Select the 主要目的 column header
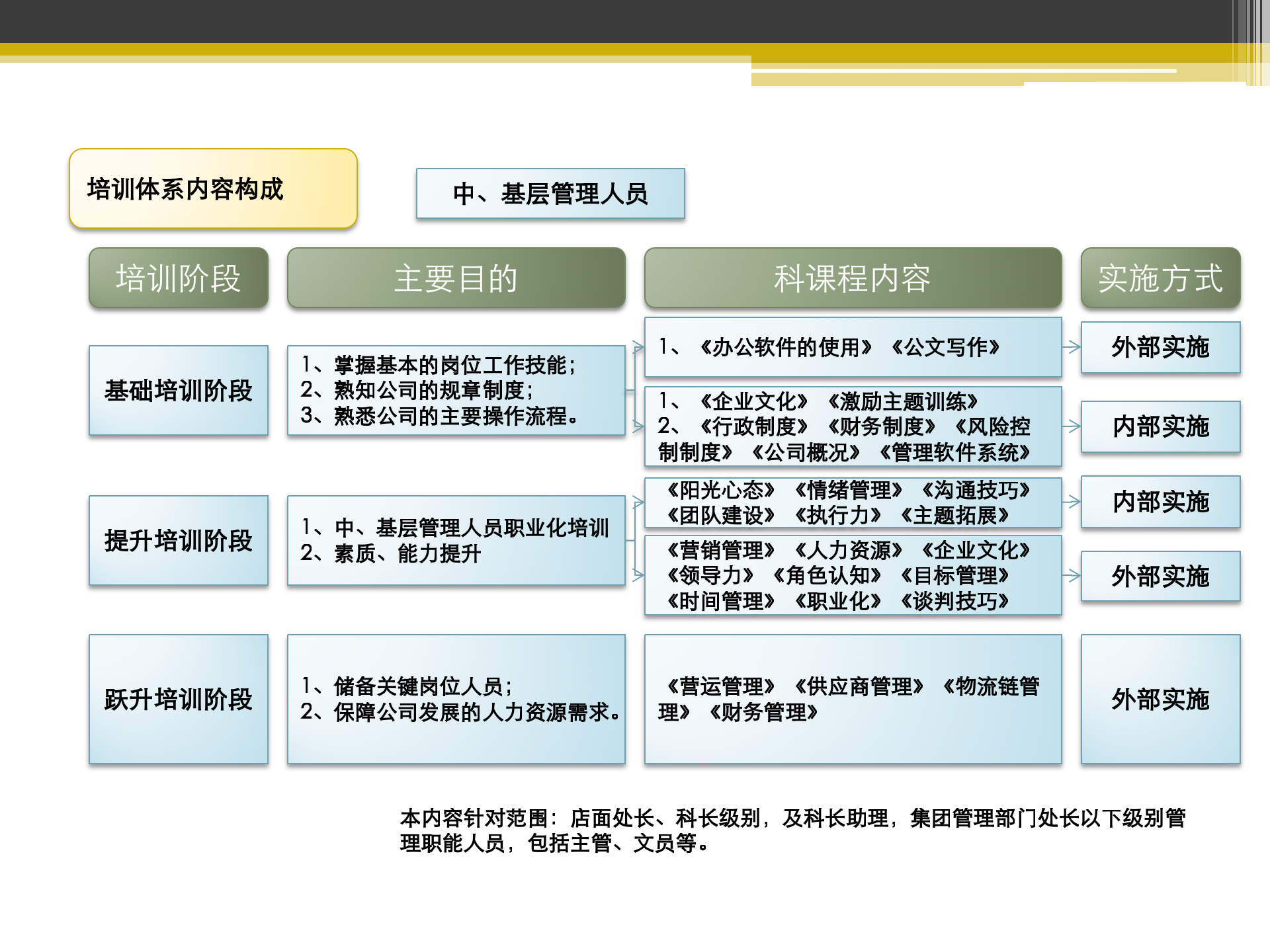Image resolution: width=1270 pixels, height=952 pixels. 456,278
